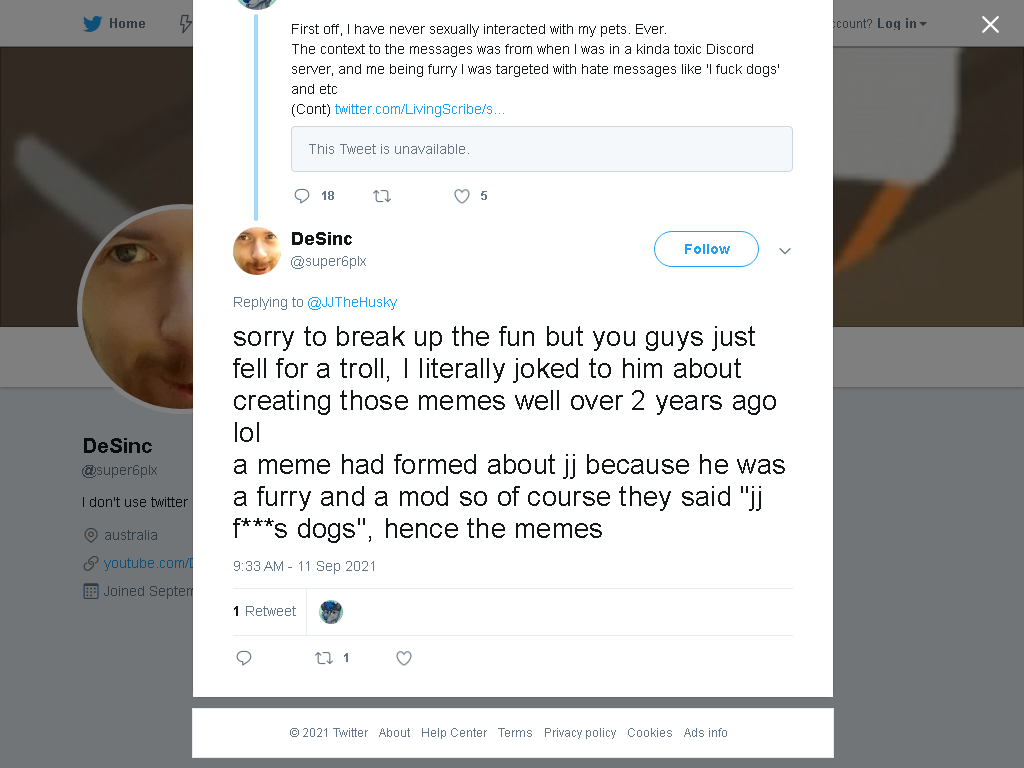This screenshot has height=768, width=1024.
Task: Reply to DeSinc's tweet
Action: click(244, 658)
